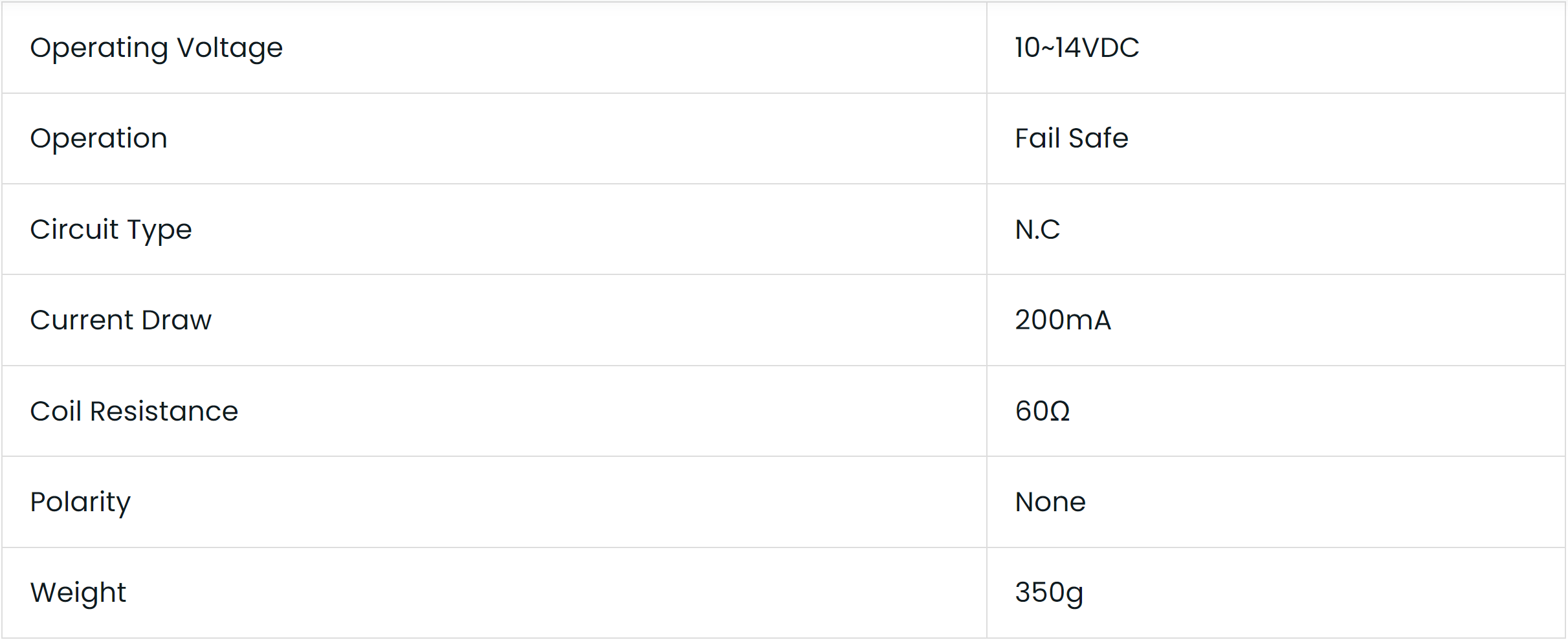Click the Operating Voltage label
This screenshot has height=640, width=1568.
tap(156, 48)
